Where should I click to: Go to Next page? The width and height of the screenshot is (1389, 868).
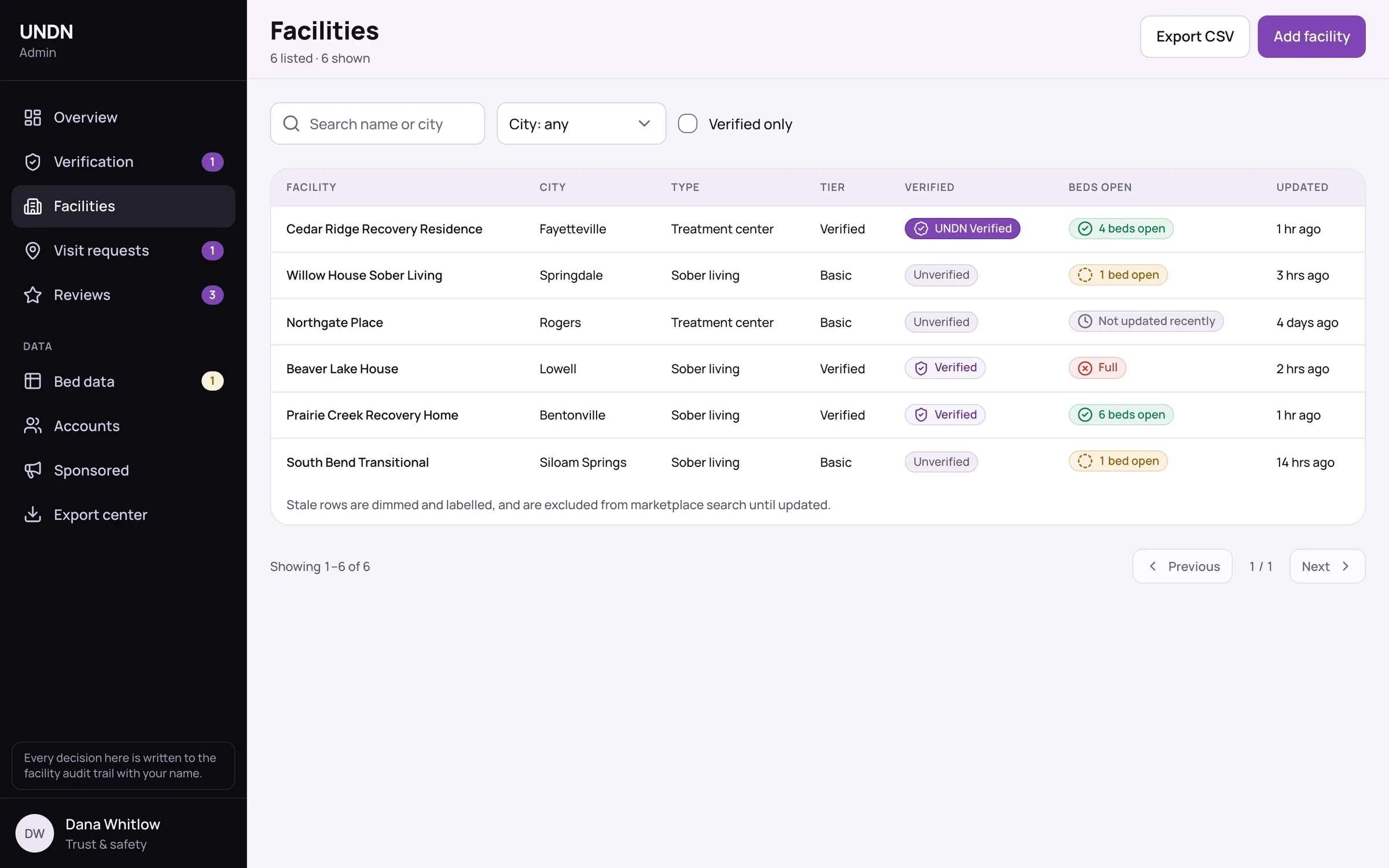pyautogui.click(x=1327, y=567)
